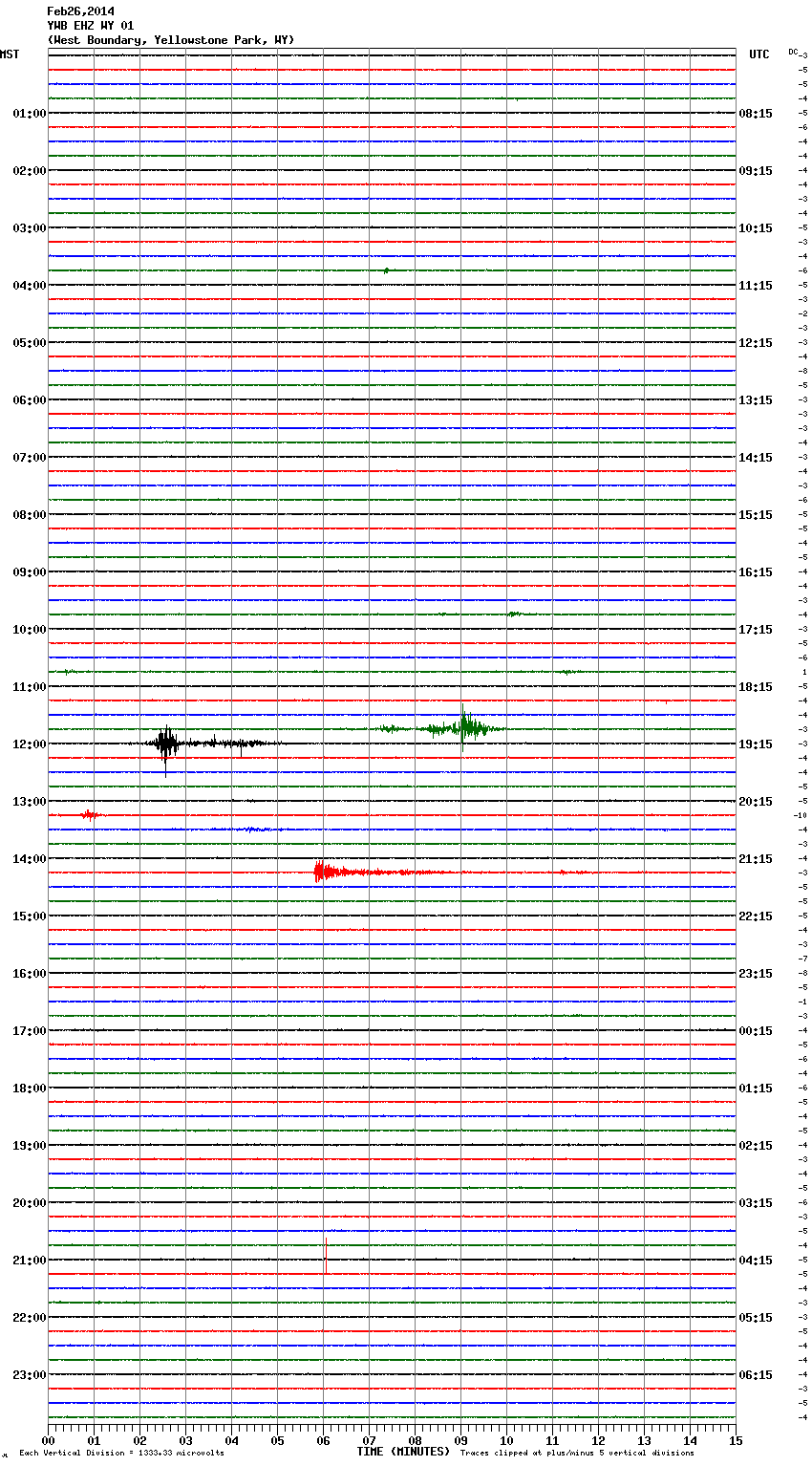Screen dimensions: 812x1466
Task: Select the 23:00 MST time label
Action: click(x=30, y=1375)
